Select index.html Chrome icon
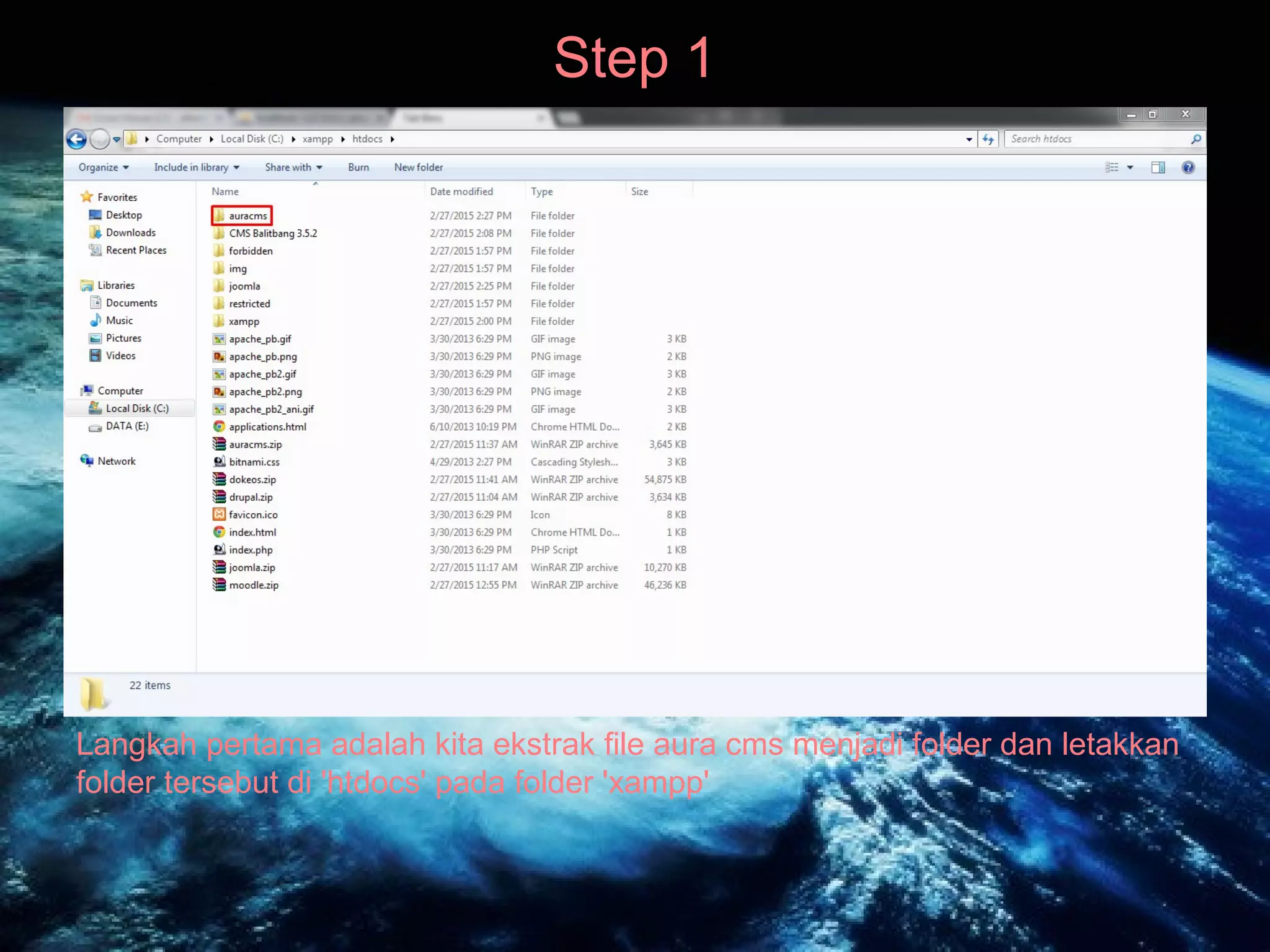The height and width of the screenshot is (952, 1270). click(x=219, y=532)
